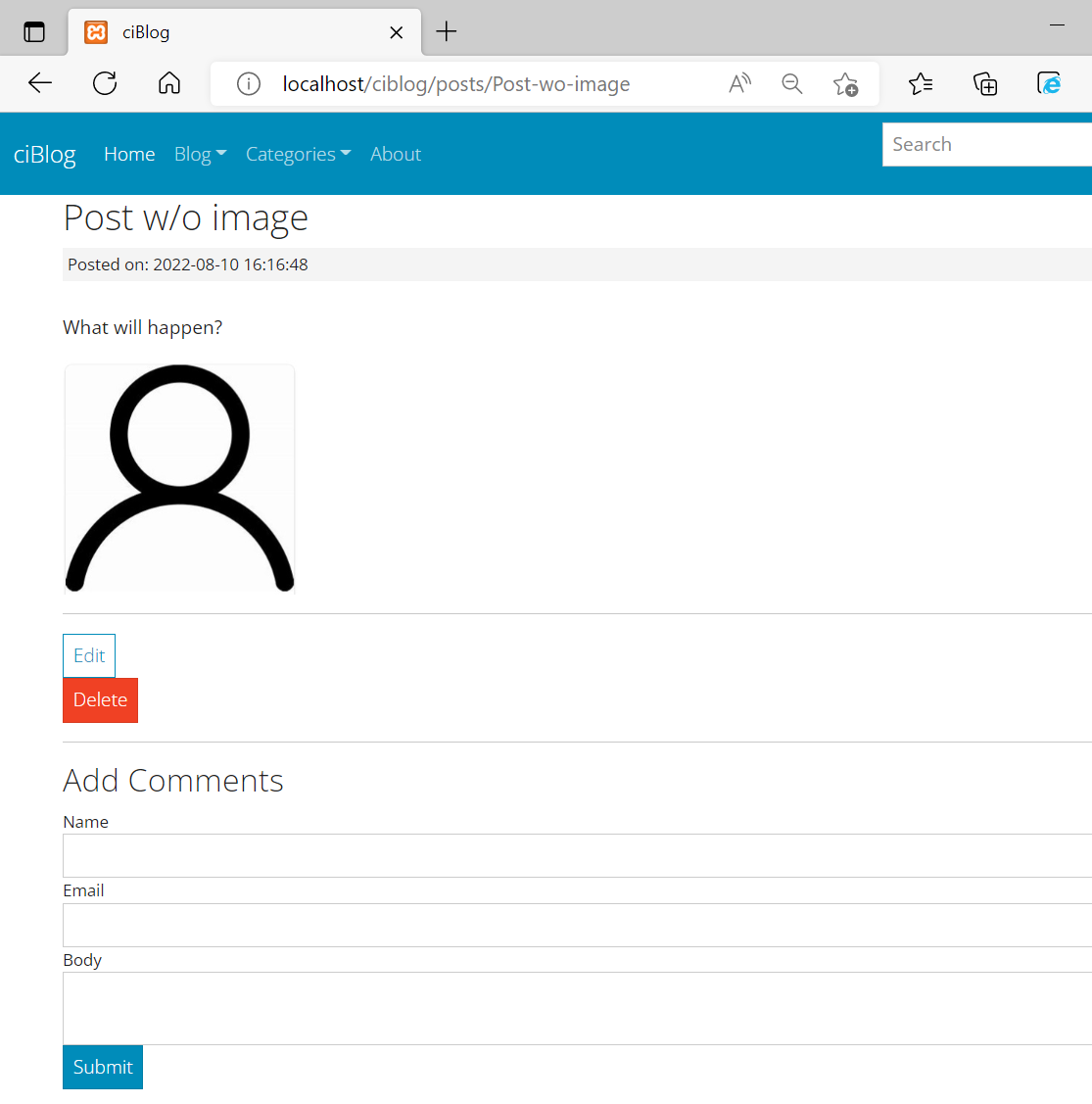Click the zoom out magnifier icon
This screenshot has width=1092, height=1104.
point(792,84)
